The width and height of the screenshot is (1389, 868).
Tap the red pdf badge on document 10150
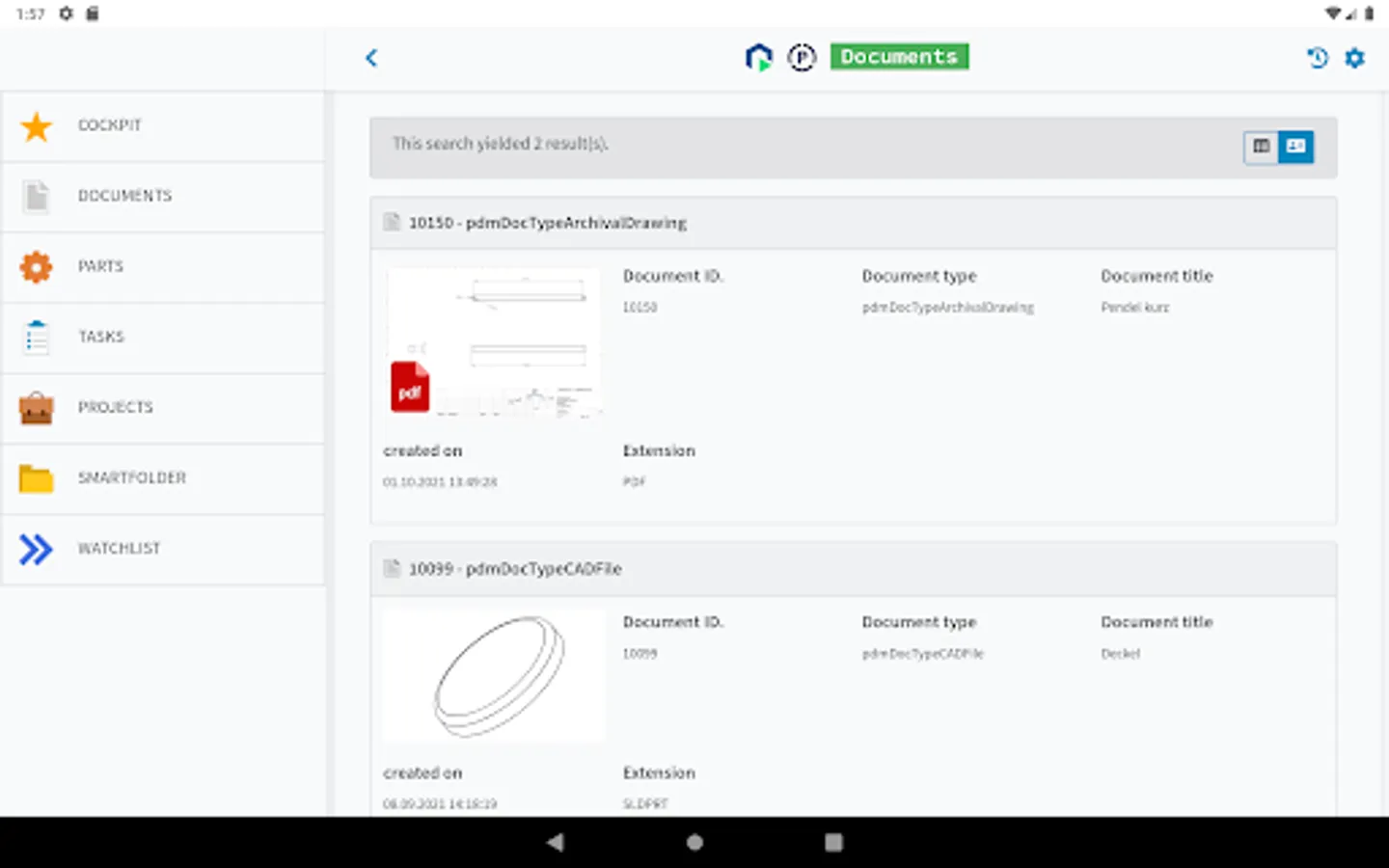tap(410, 387)
